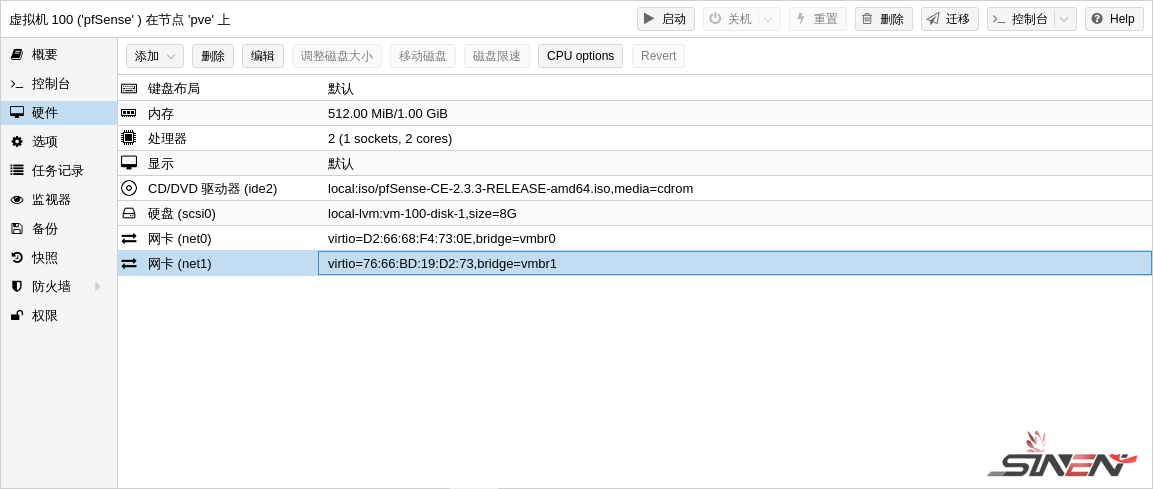Click the book icon next to 概要
This screenshot has height=489, width=1153.
pos(17,54)
